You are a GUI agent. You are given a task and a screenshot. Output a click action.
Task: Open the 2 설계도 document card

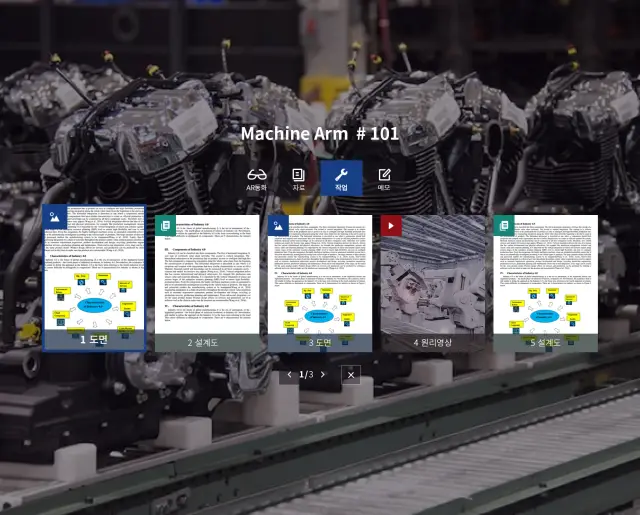pos(207,283)
